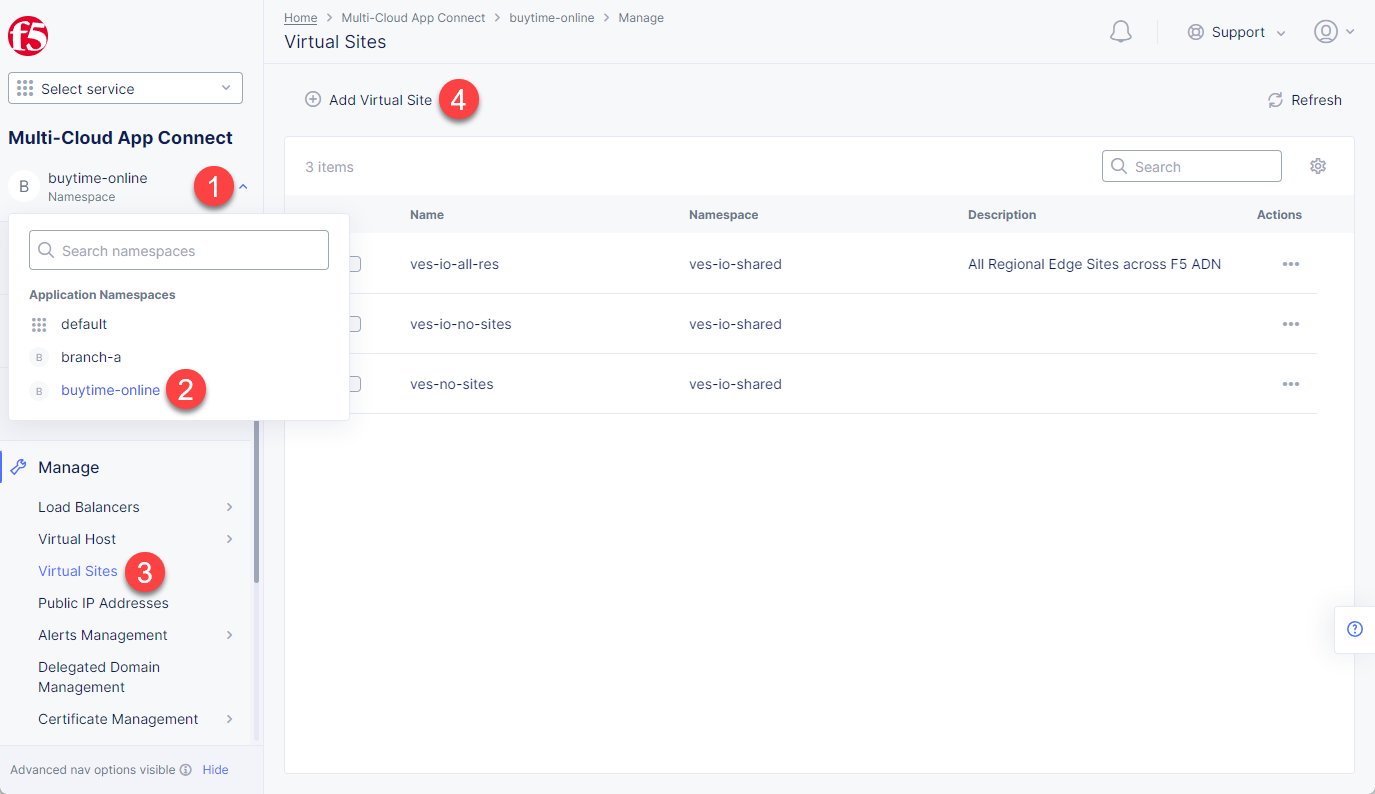This screenshot has height=794, width=1375.
Task: Open actions menu for ves-io-all-res
Action: (x=1291, y=264)
